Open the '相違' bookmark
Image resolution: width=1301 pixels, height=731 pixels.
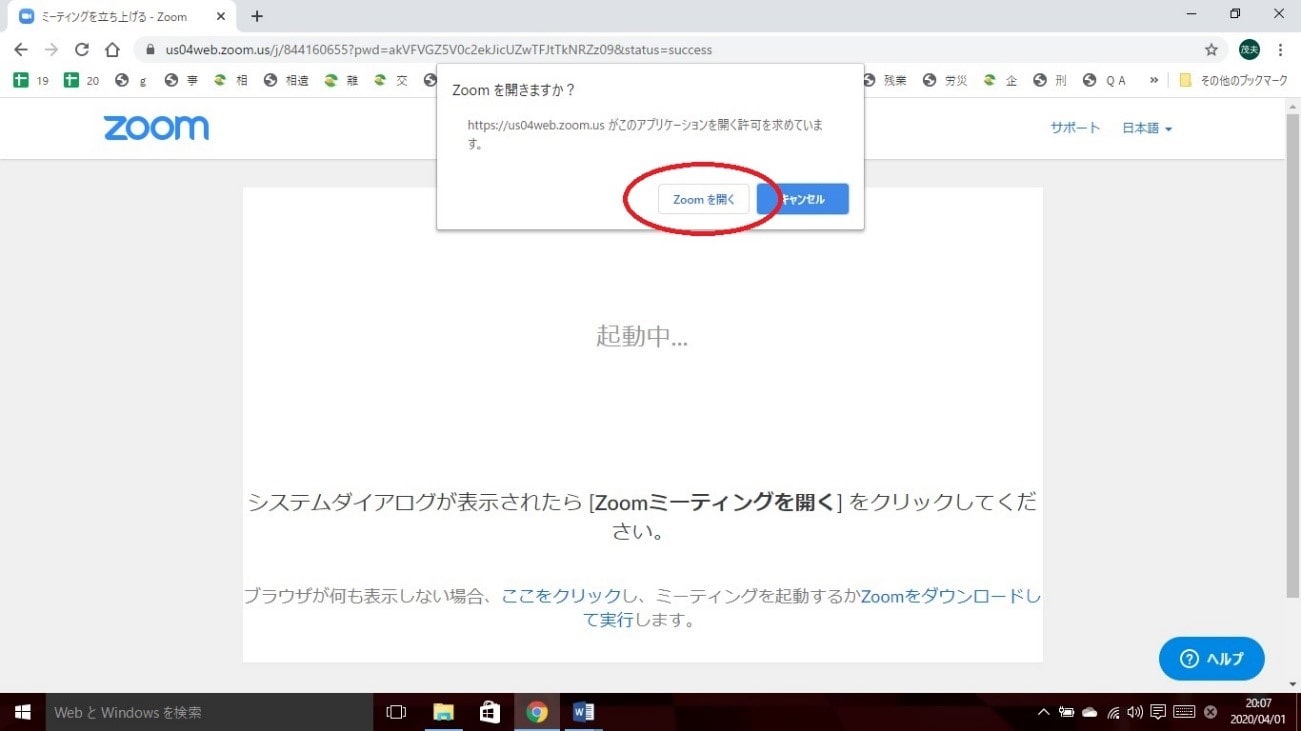pos(287,81)
